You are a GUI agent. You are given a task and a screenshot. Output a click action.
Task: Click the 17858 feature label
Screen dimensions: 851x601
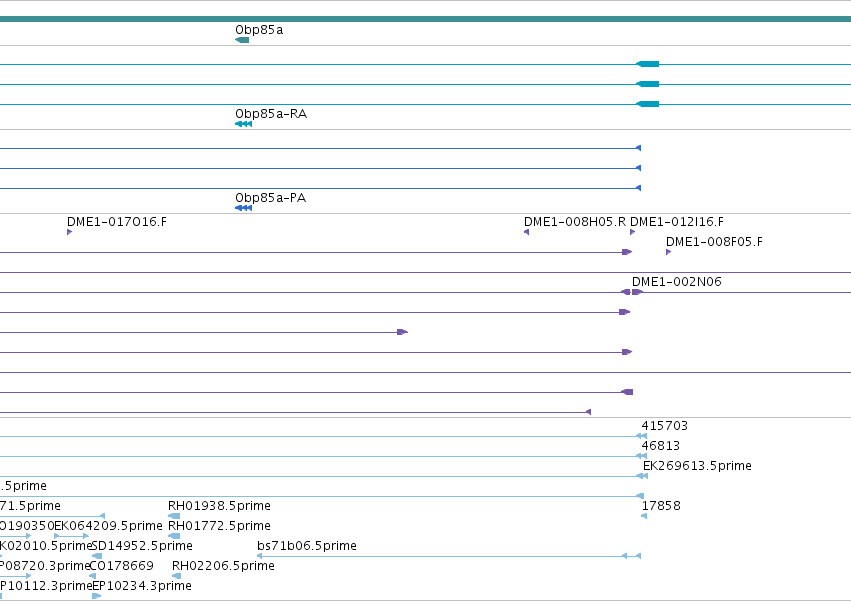[661, 506]
